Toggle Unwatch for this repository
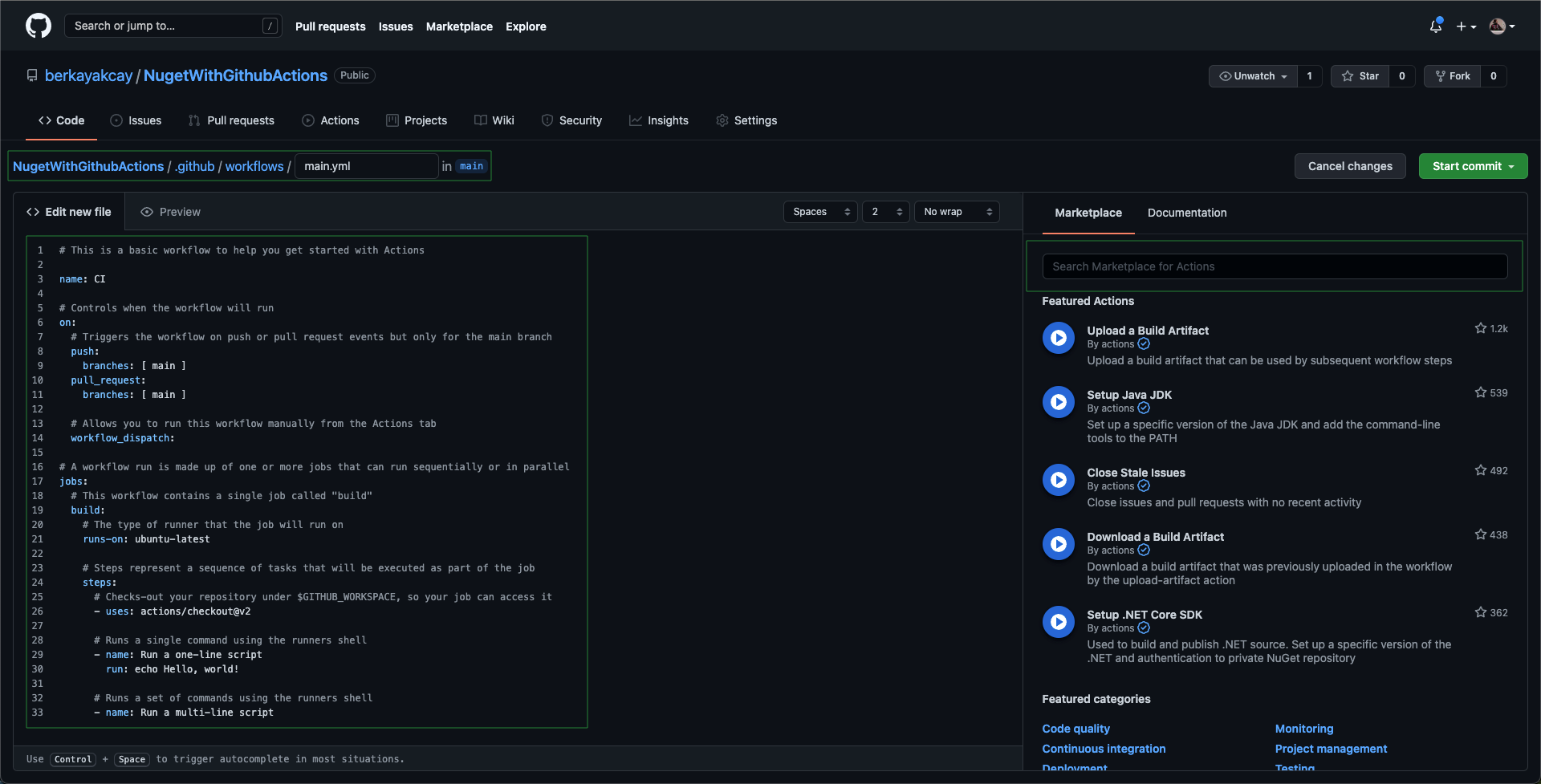 [x=1253, y=76]
